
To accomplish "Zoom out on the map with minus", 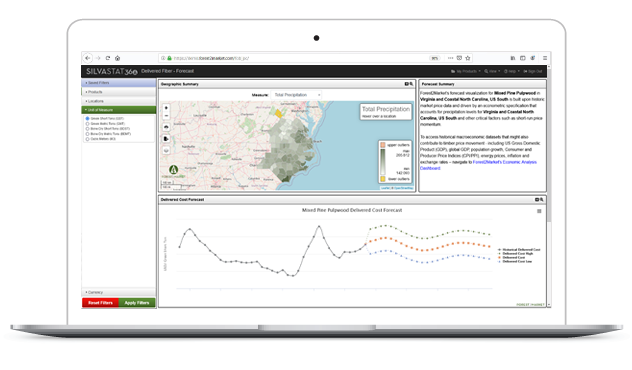I will 166,116.
